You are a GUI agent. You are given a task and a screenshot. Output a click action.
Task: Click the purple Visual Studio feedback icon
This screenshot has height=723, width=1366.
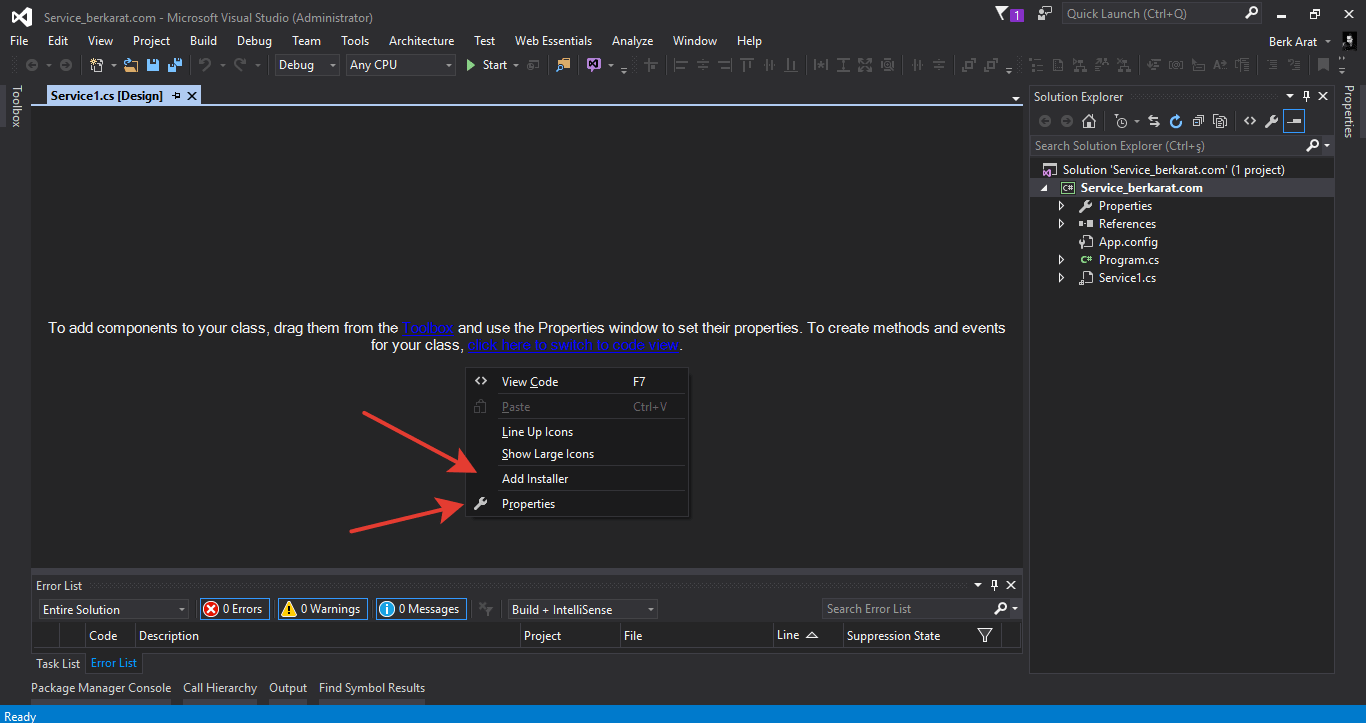[595, 65]
